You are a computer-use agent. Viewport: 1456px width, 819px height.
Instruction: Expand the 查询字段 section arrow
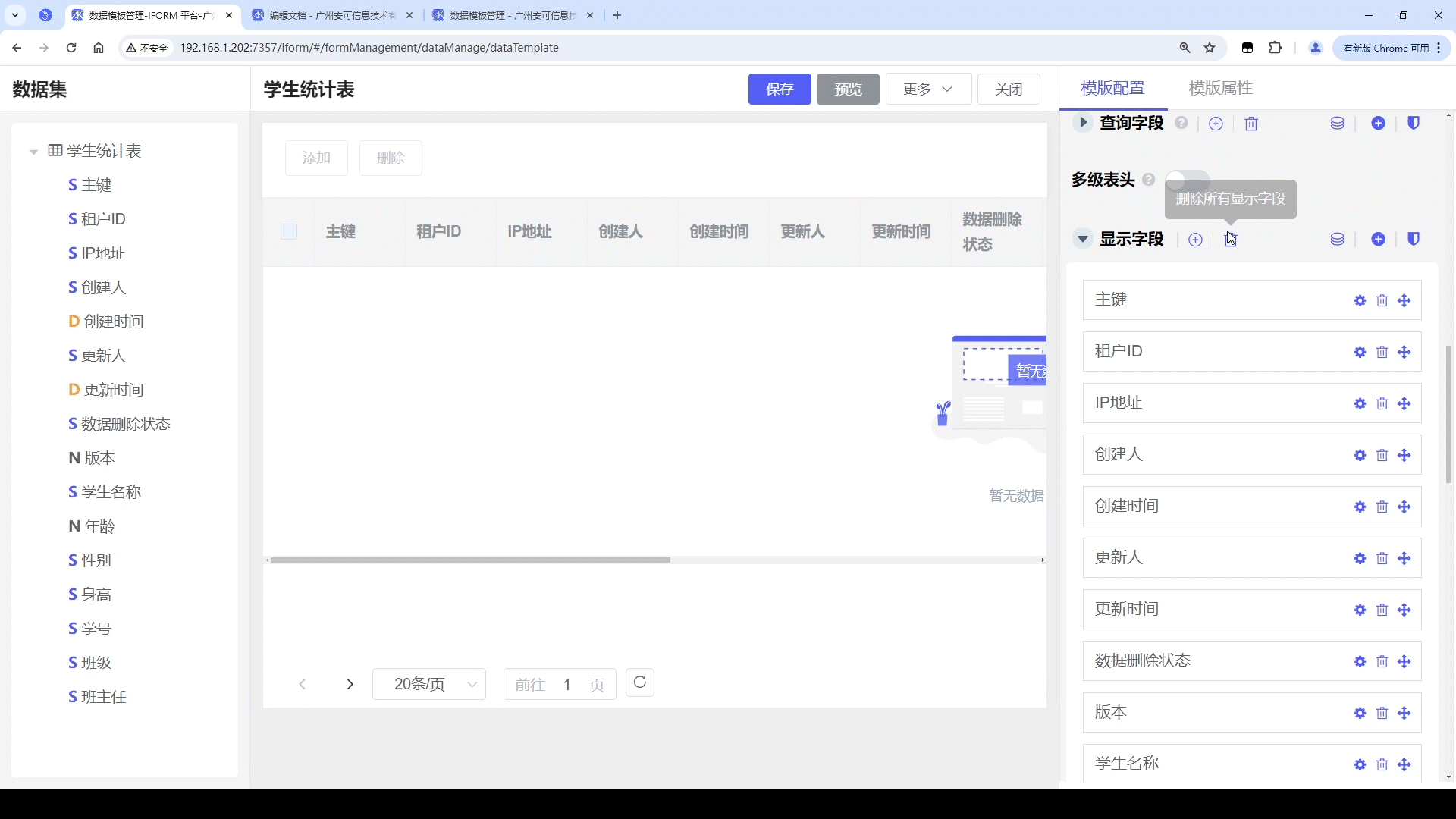[x=1083, y=123]
